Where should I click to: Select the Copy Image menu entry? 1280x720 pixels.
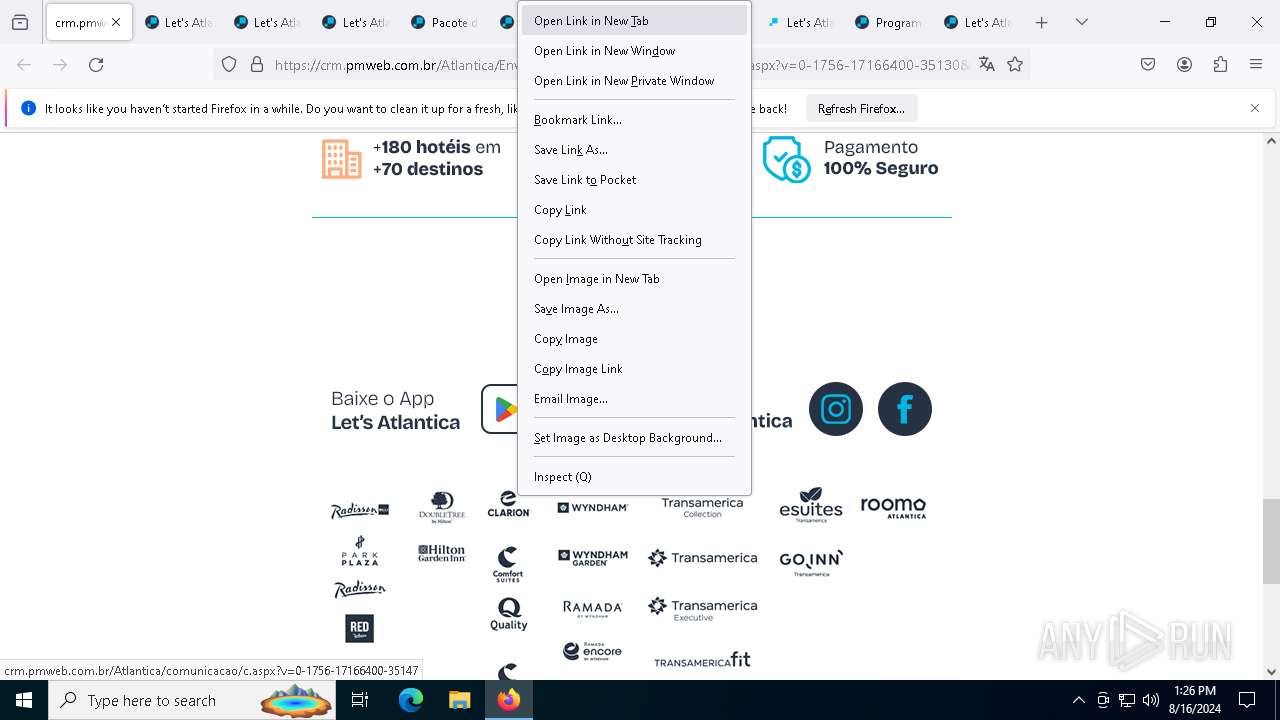tap(634, 339)
